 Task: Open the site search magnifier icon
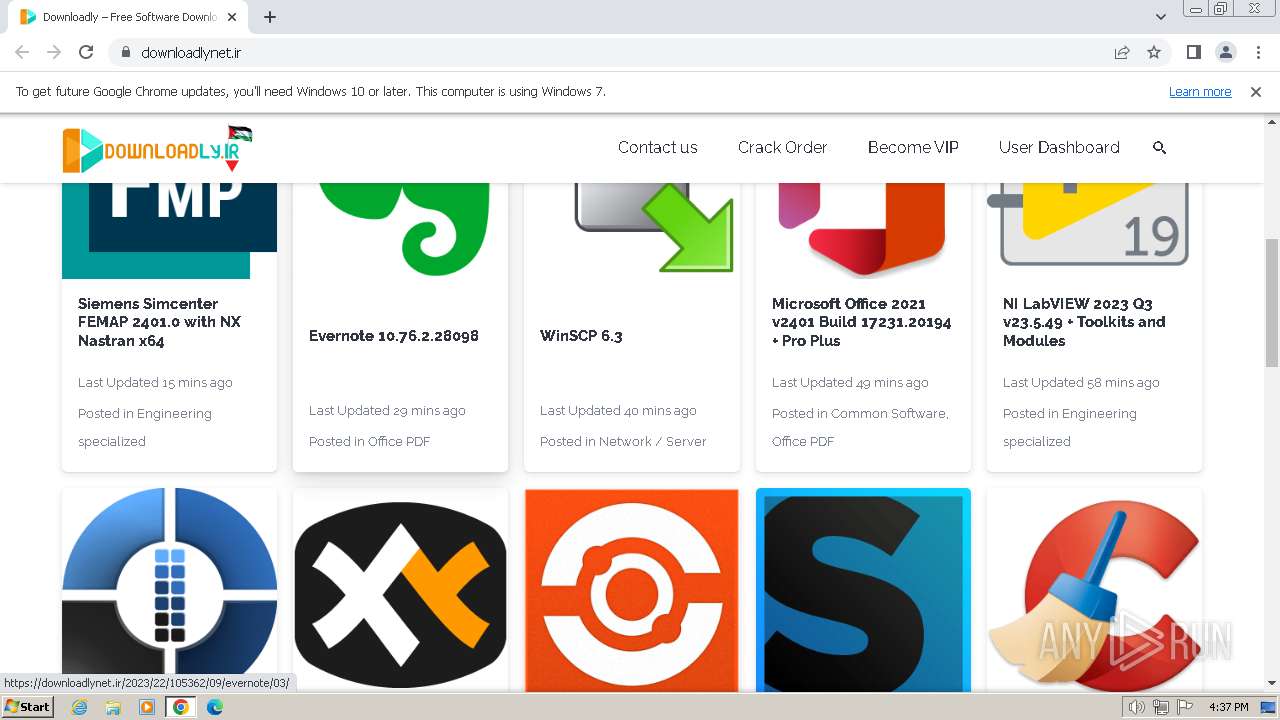coord(1160,147)
